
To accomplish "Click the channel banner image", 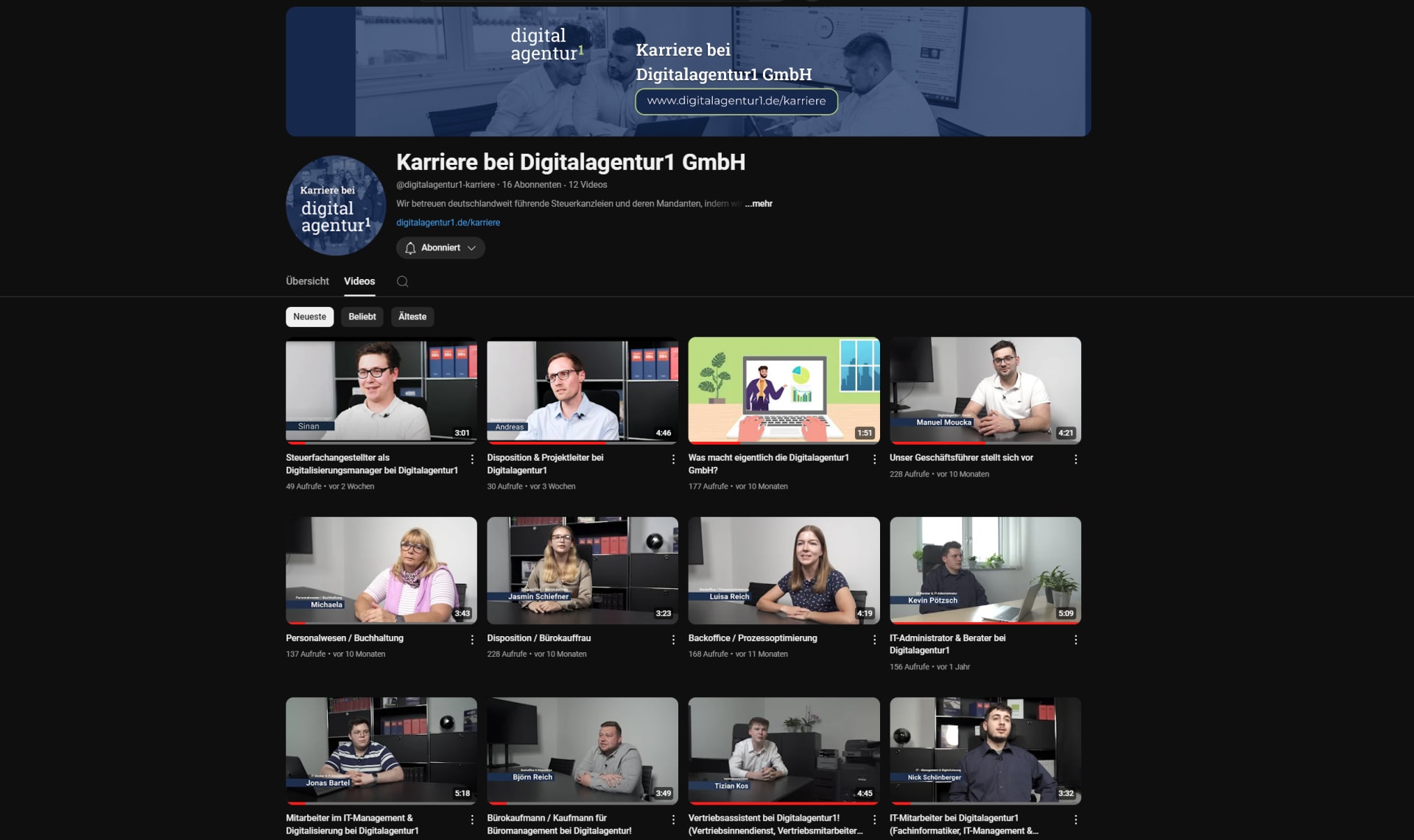I will tap(689, 71).
